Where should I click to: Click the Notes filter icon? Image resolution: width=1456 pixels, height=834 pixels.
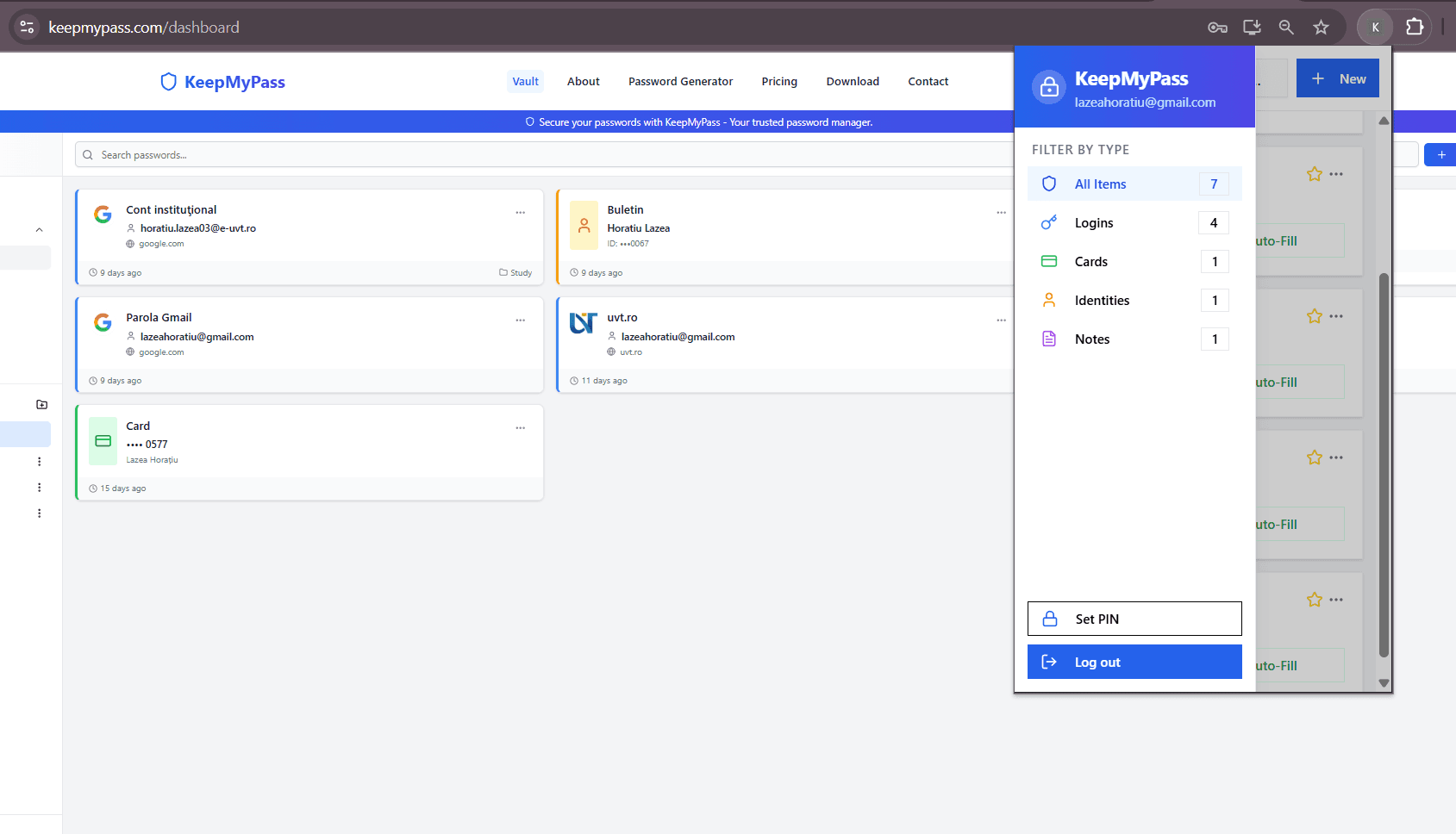coord(1048,339)
